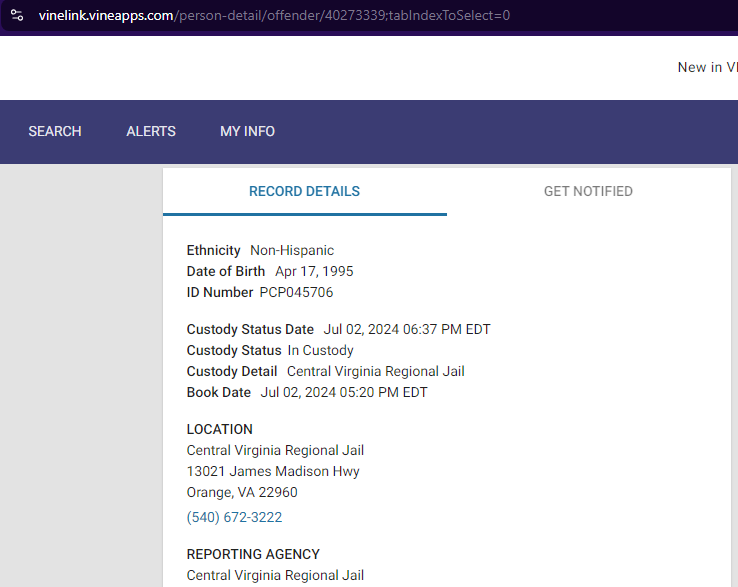The height and width of the screenshot is (587, 738).
Task: Open the site information icon in address bar
Action: pyautogui.click(x=17, y=15)
